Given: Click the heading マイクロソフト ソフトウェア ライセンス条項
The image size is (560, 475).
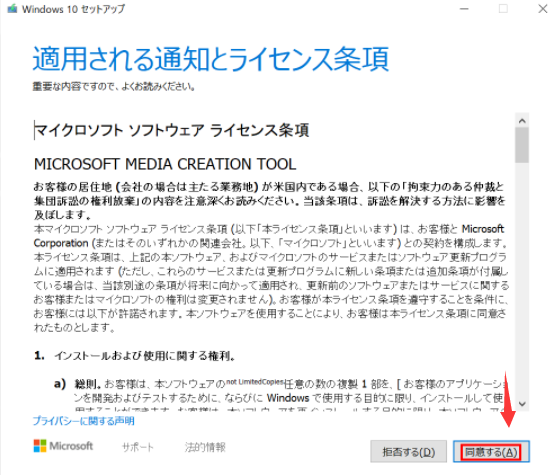Looking at the screenshot, I should click(x=172, y=130).
